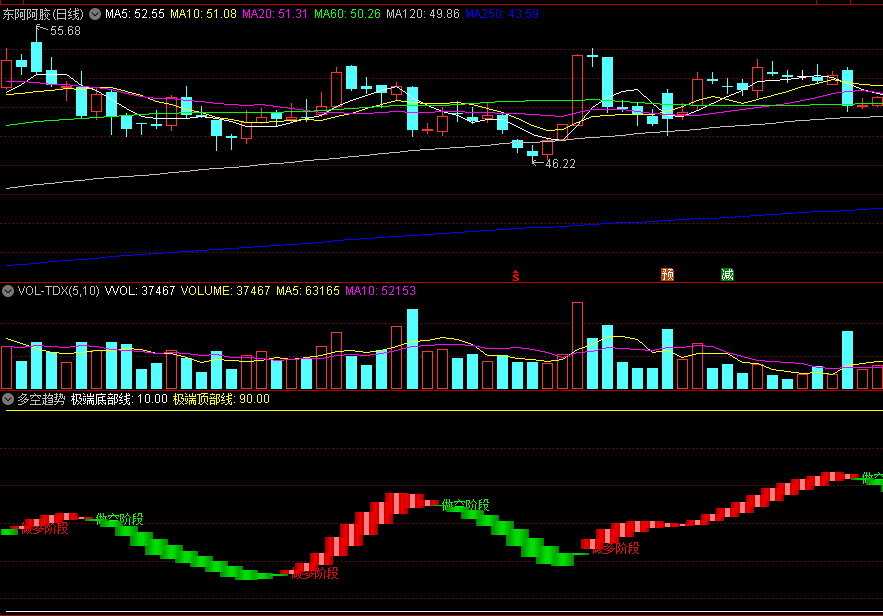Open the orange 预 event marker

click(x=667, y=274)
